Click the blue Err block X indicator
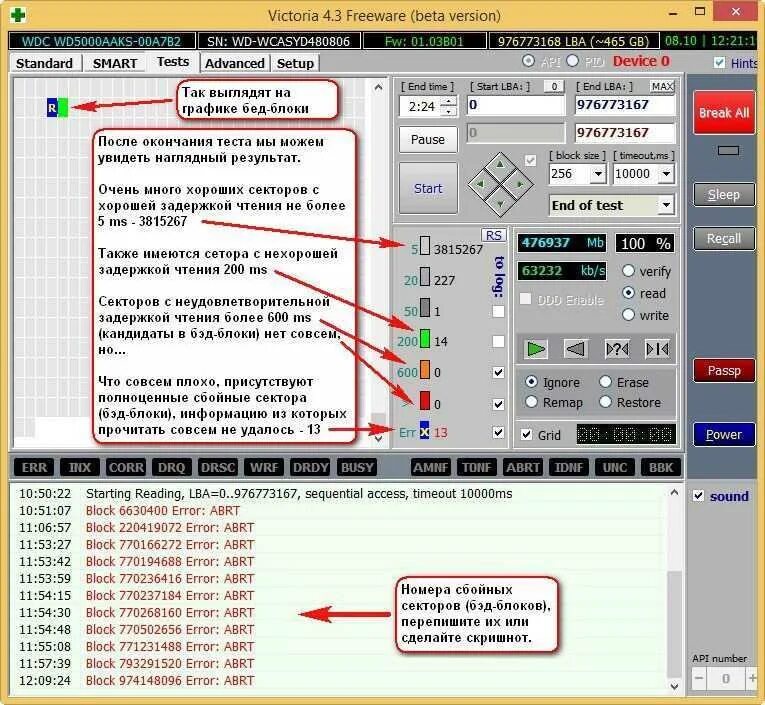 pyautogui.click(x=424, y=431)
